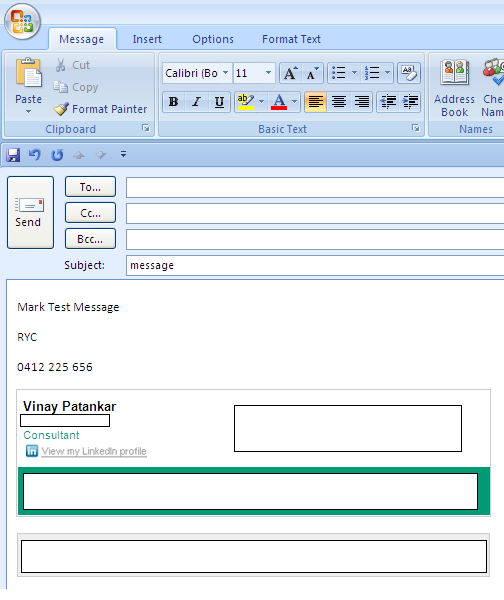
Task: Center the text
Action: (339, 102)
